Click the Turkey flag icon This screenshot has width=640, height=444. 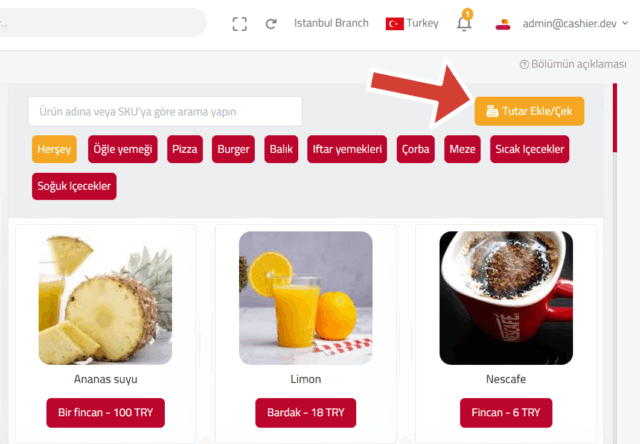pos(394,24)
